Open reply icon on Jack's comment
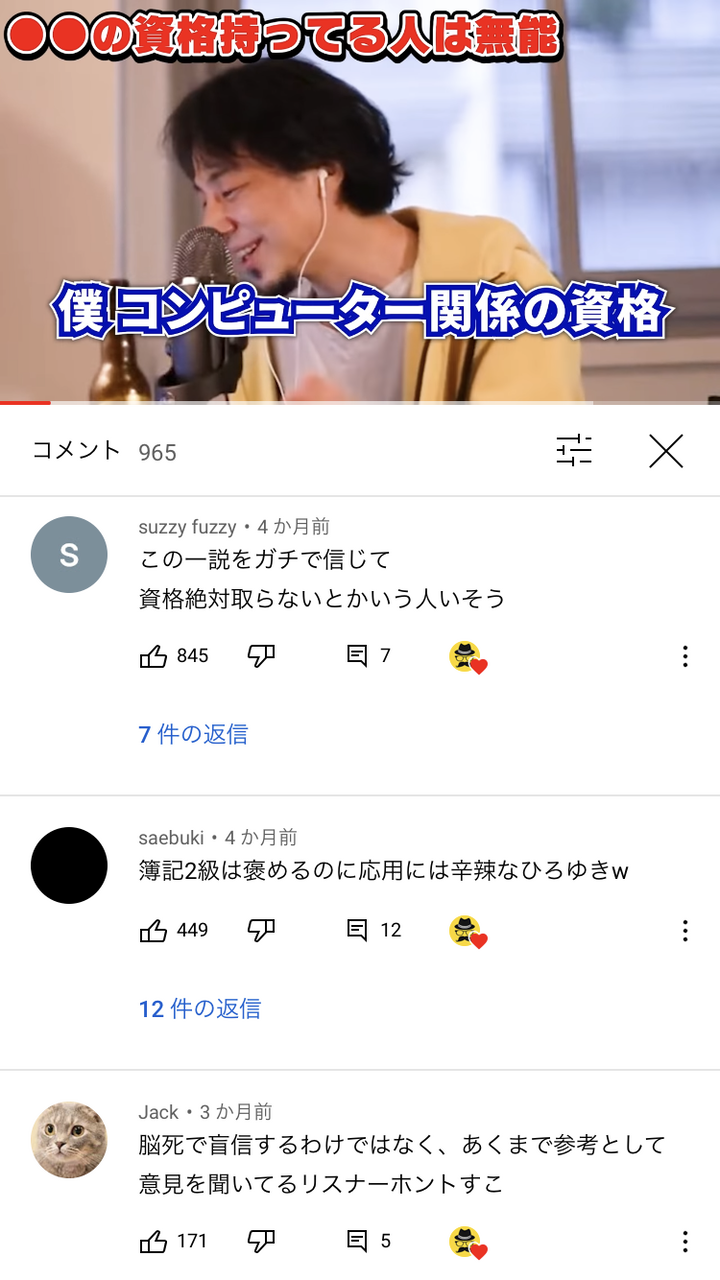The height and width of the screenshot is (1280, 720). click(356, 1242)
